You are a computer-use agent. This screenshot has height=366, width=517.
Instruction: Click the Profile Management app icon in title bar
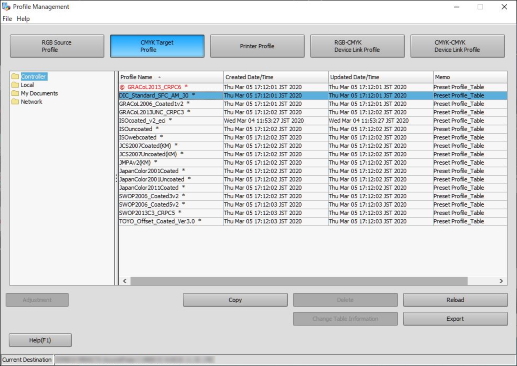[x=6, y=6]
